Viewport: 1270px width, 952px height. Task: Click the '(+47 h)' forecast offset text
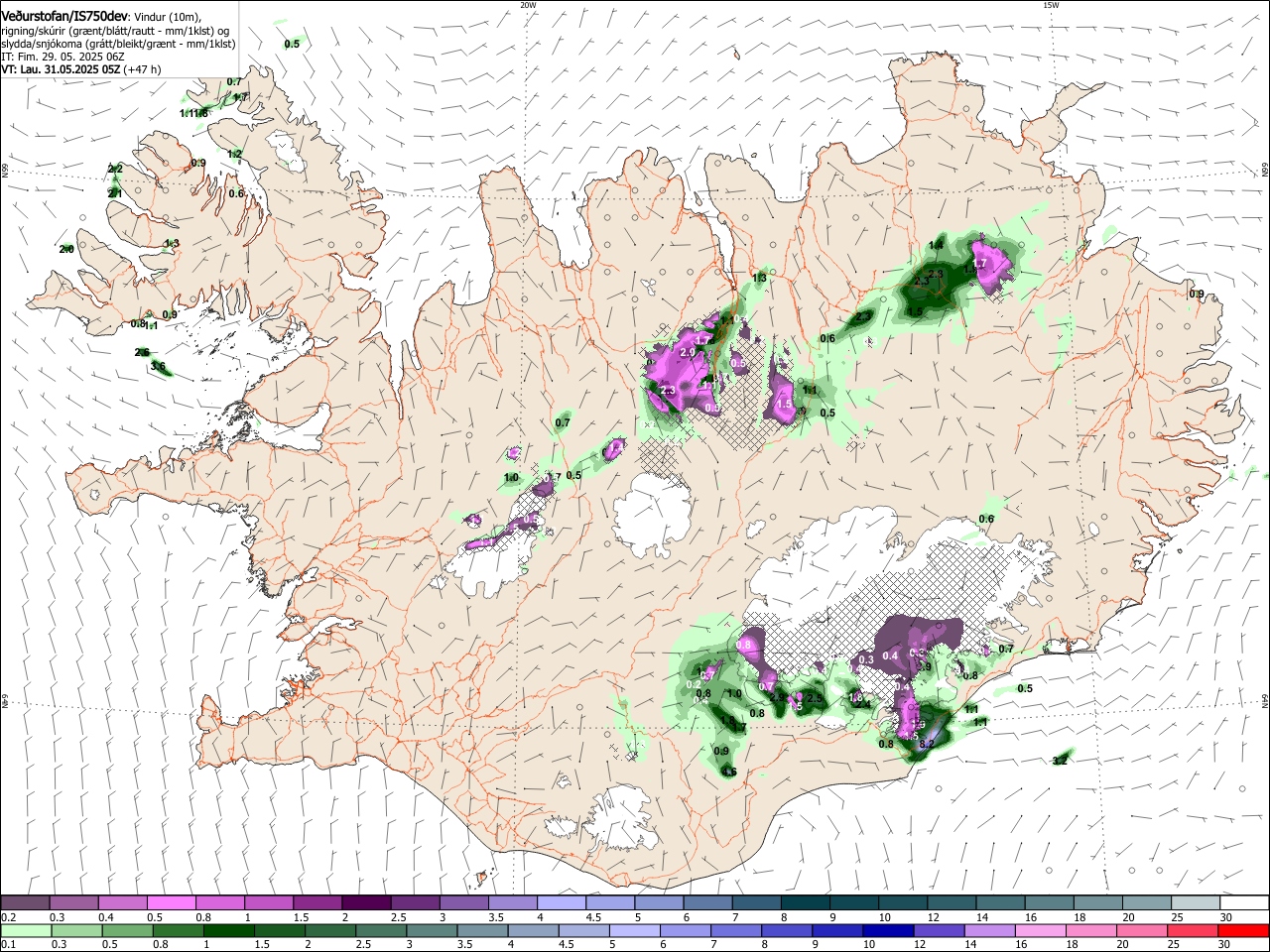143,69
